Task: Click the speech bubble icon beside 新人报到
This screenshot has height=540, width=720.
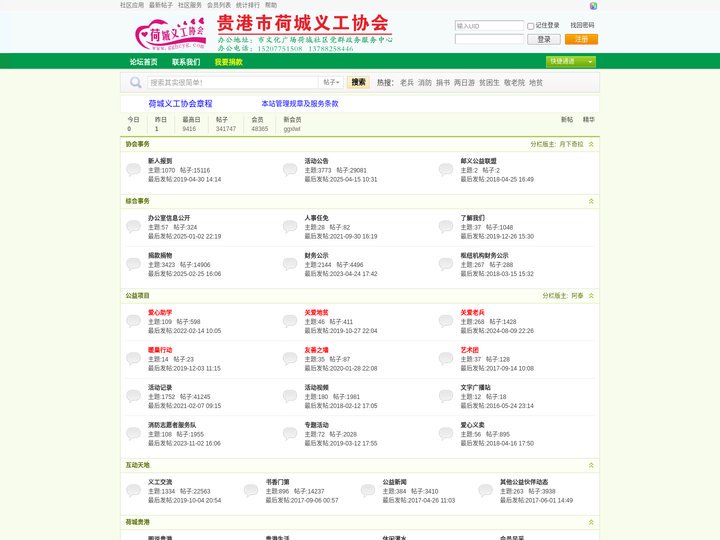Action: tap(134, 169)
